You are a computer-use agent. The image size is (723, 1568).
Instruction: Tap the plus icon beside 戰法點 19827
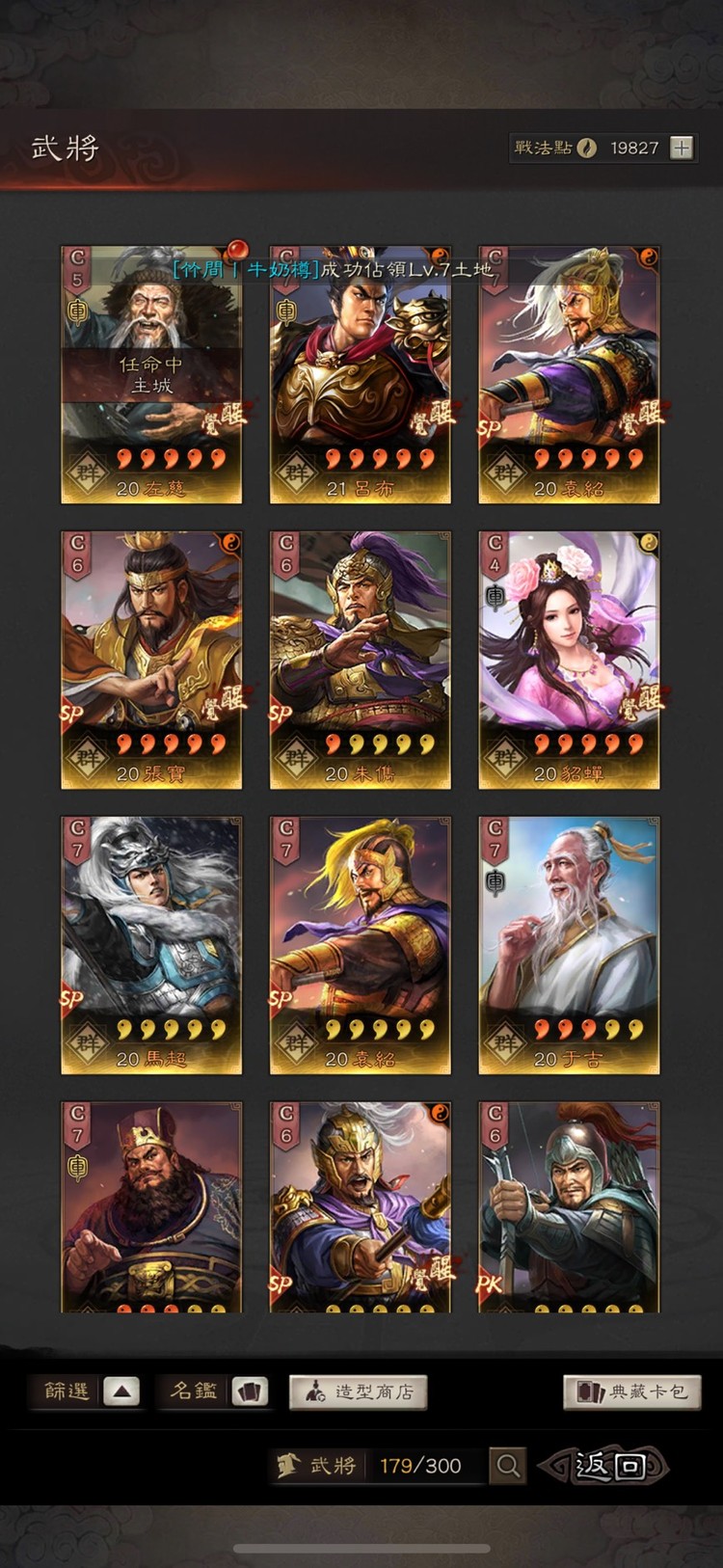[x=682, y=148]
